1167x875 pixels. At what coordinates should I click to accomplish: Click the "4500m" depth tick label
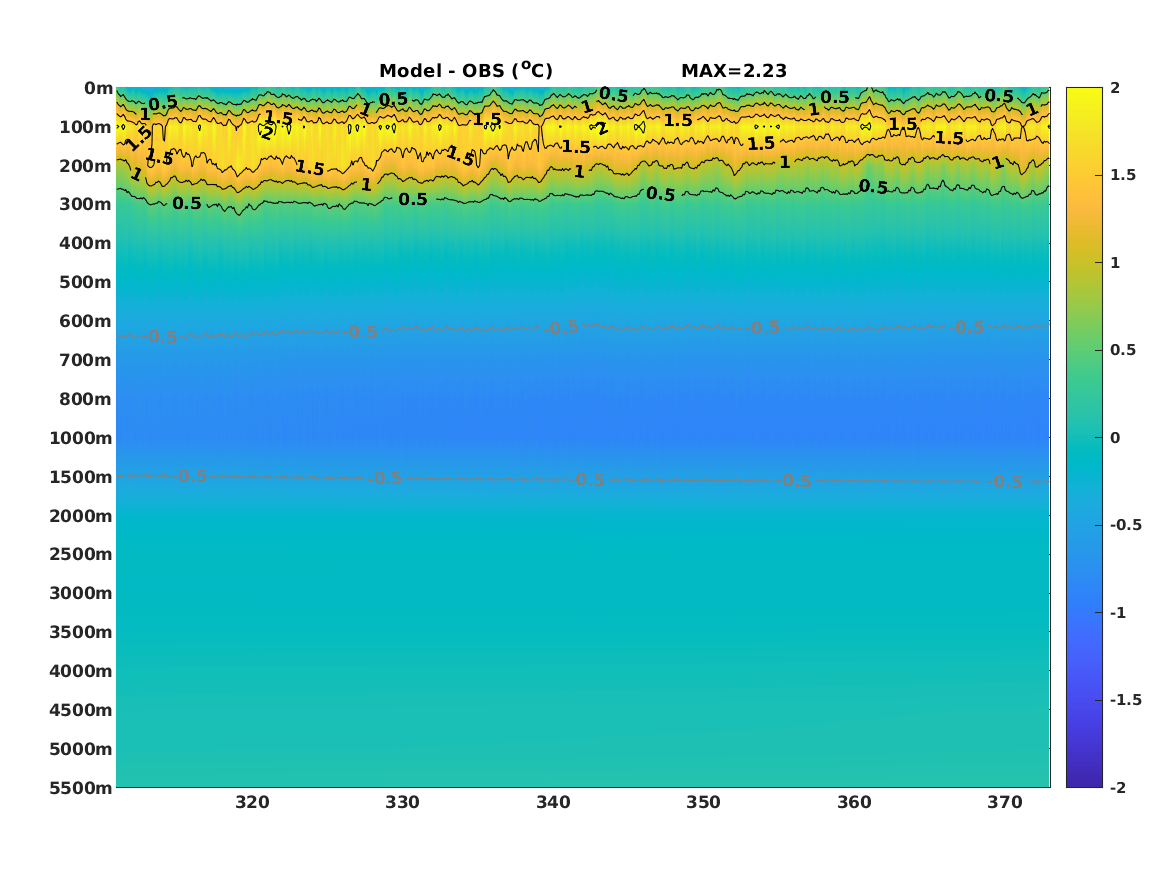pos(80,710)
